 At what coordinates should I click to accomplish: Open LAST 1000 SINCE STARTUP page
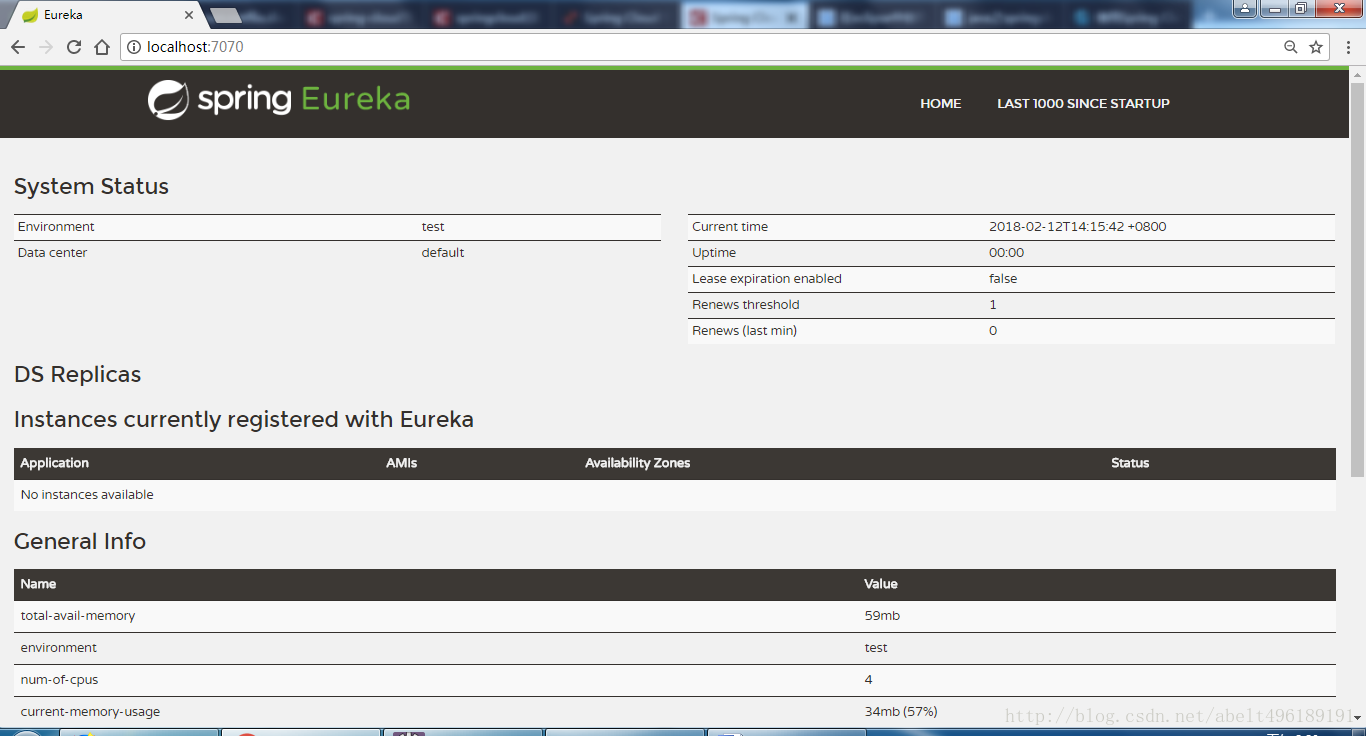pyautogui.click(x=1083, y=103)
